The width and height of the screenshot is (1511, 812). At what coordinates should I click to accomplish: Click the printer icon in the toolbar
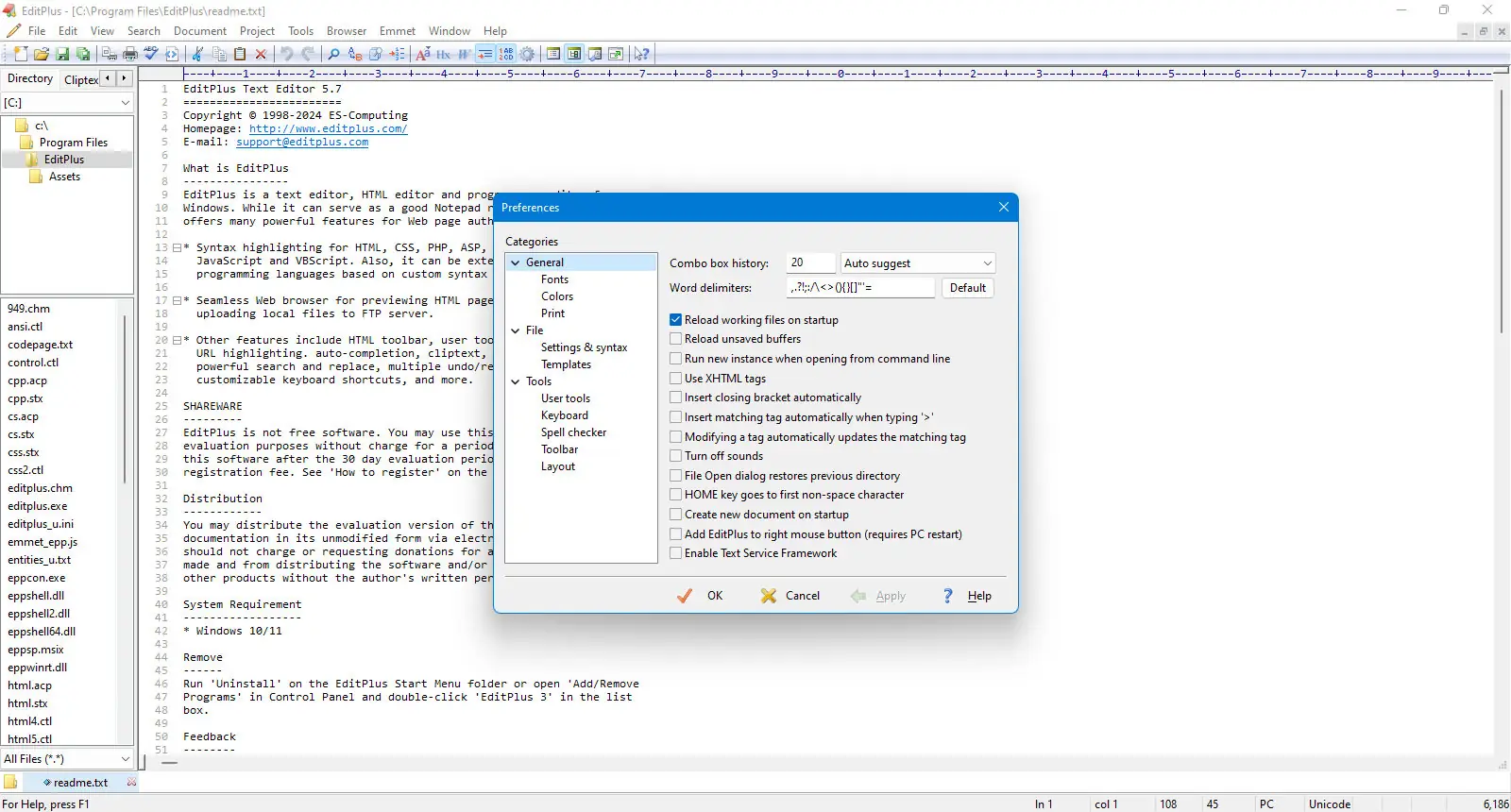[x=130, y=54]
